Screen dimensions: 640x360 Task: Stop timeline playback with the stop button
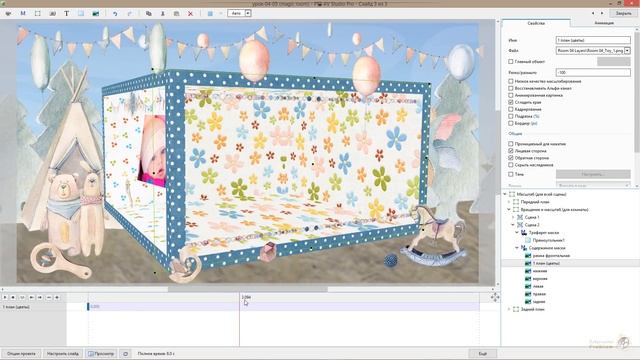[13, 298]
